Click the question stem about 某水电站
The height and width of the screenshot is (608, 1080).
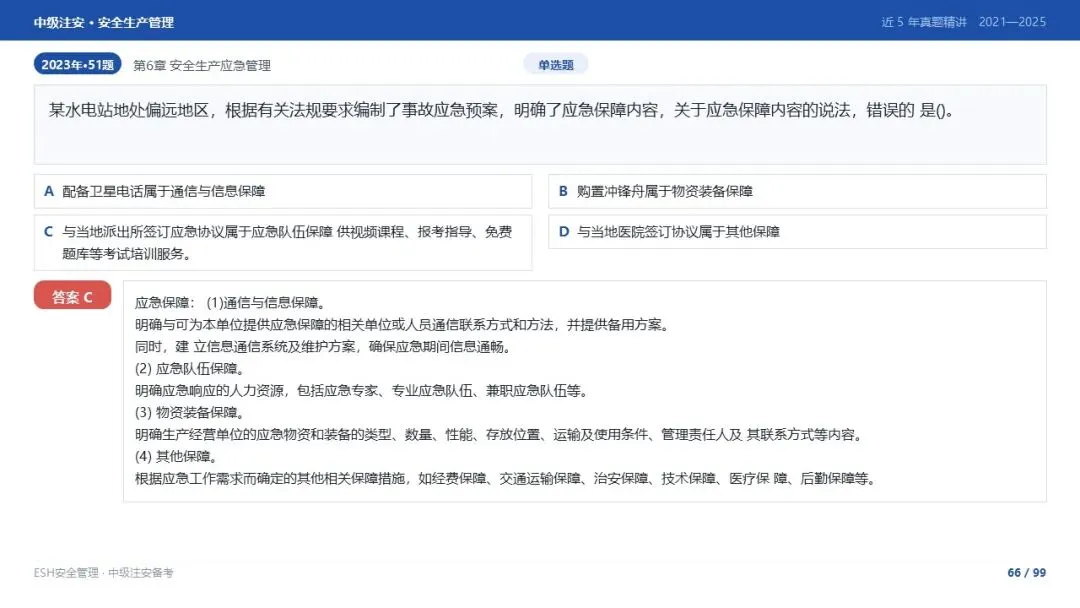click(540, 125)
